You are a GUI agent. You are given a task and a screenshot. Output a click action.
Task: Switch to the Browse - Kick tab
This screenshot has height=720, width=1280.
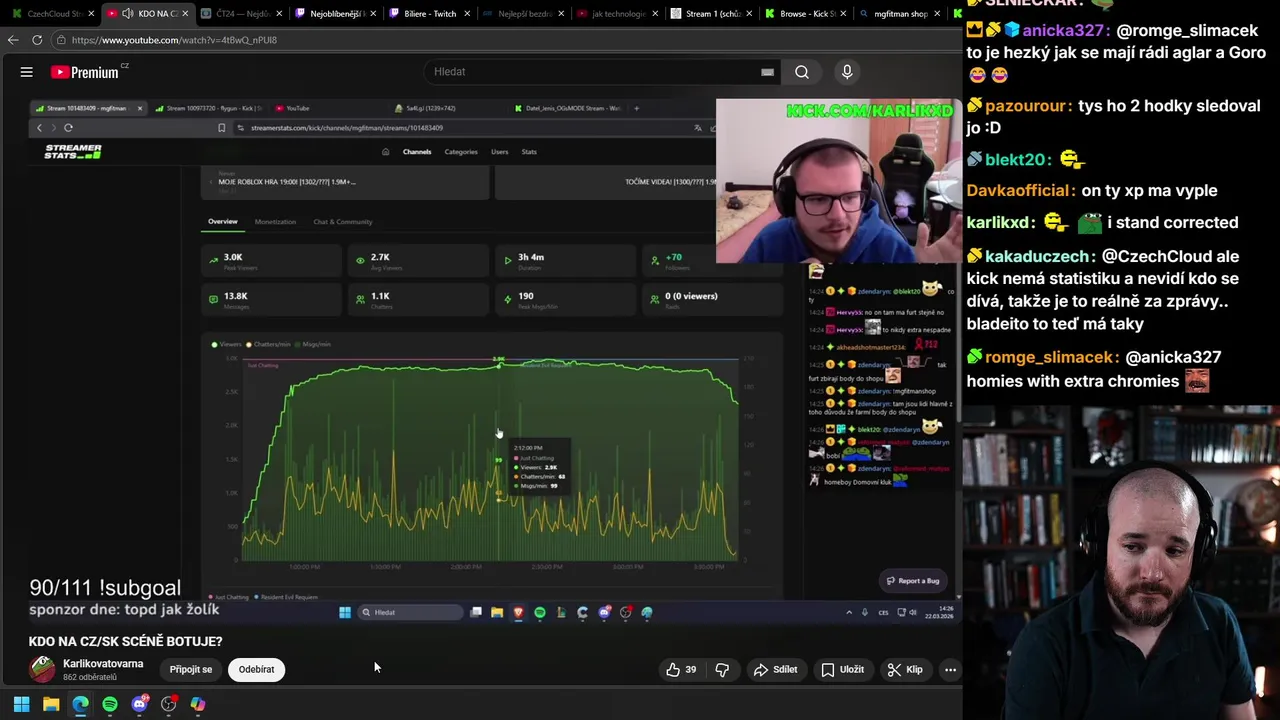(804, 14)
